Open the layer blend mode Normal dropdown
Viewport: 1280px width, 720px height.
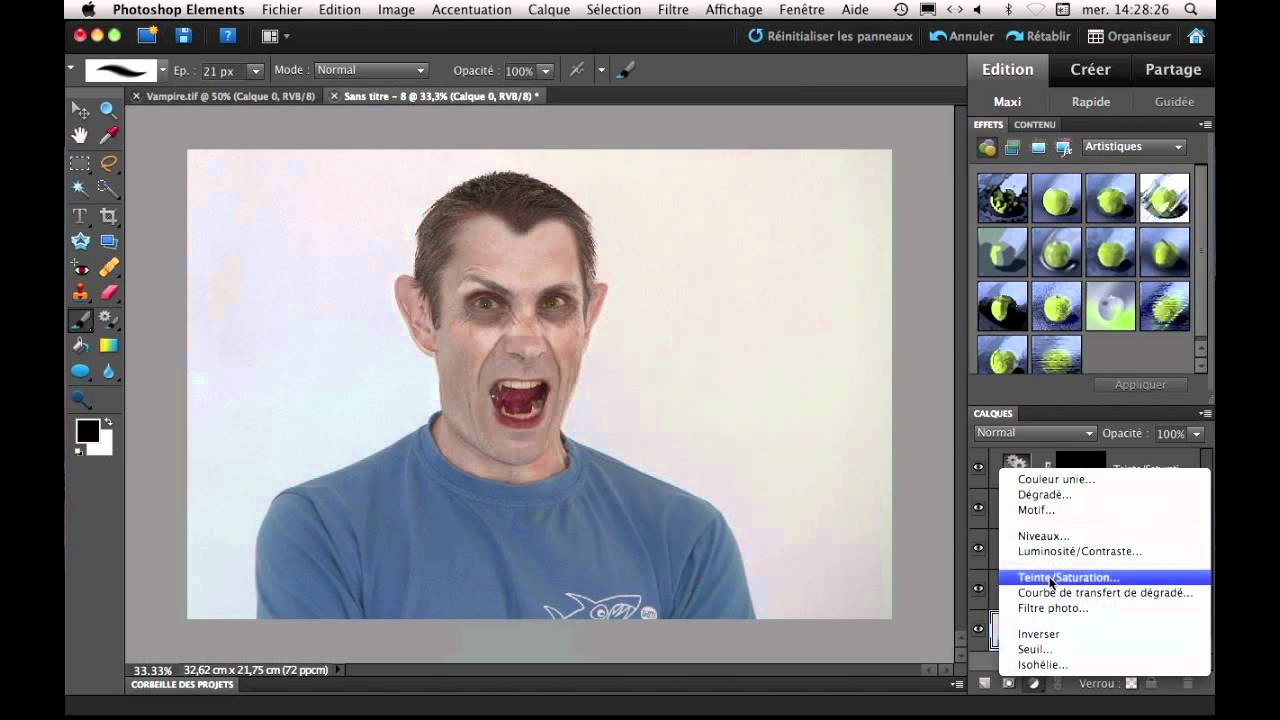1035,433
